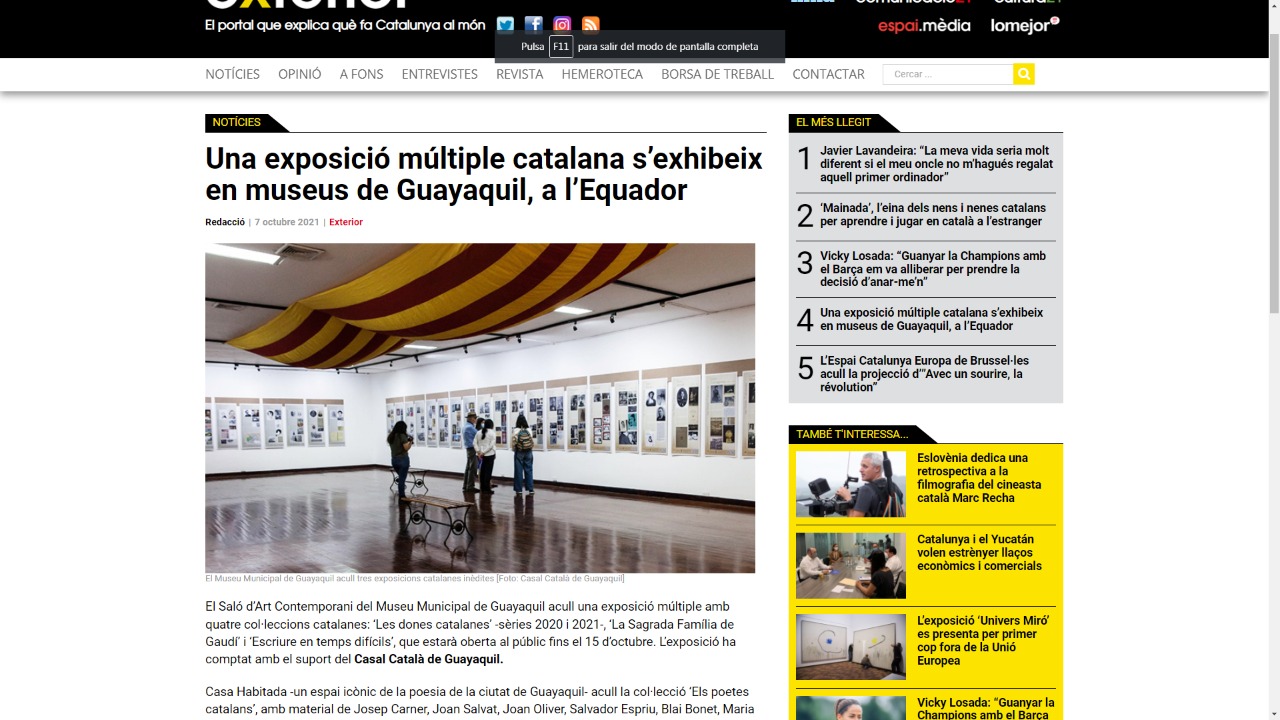Open the RSS feed icon
The width and height of the screenshot is (1280, 720).
(x=591, y=25)
